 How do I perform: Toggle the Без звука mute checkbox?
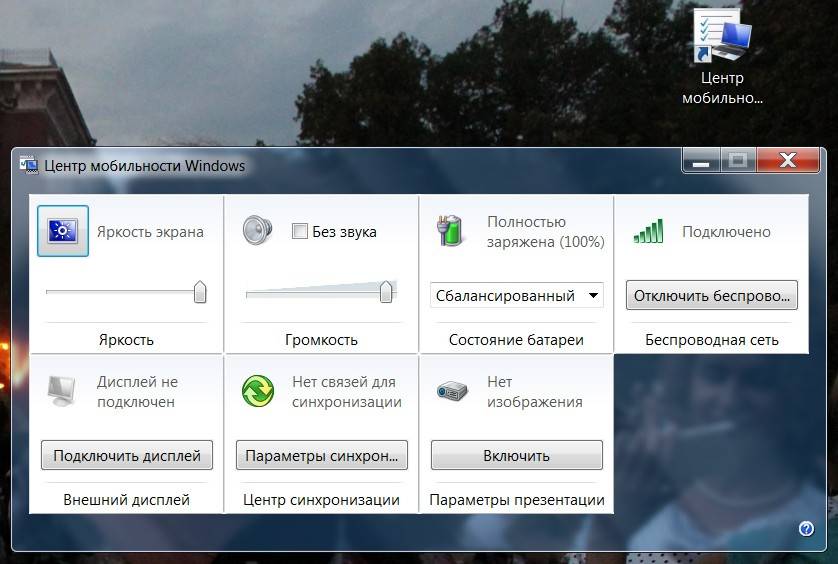point(300,231)
